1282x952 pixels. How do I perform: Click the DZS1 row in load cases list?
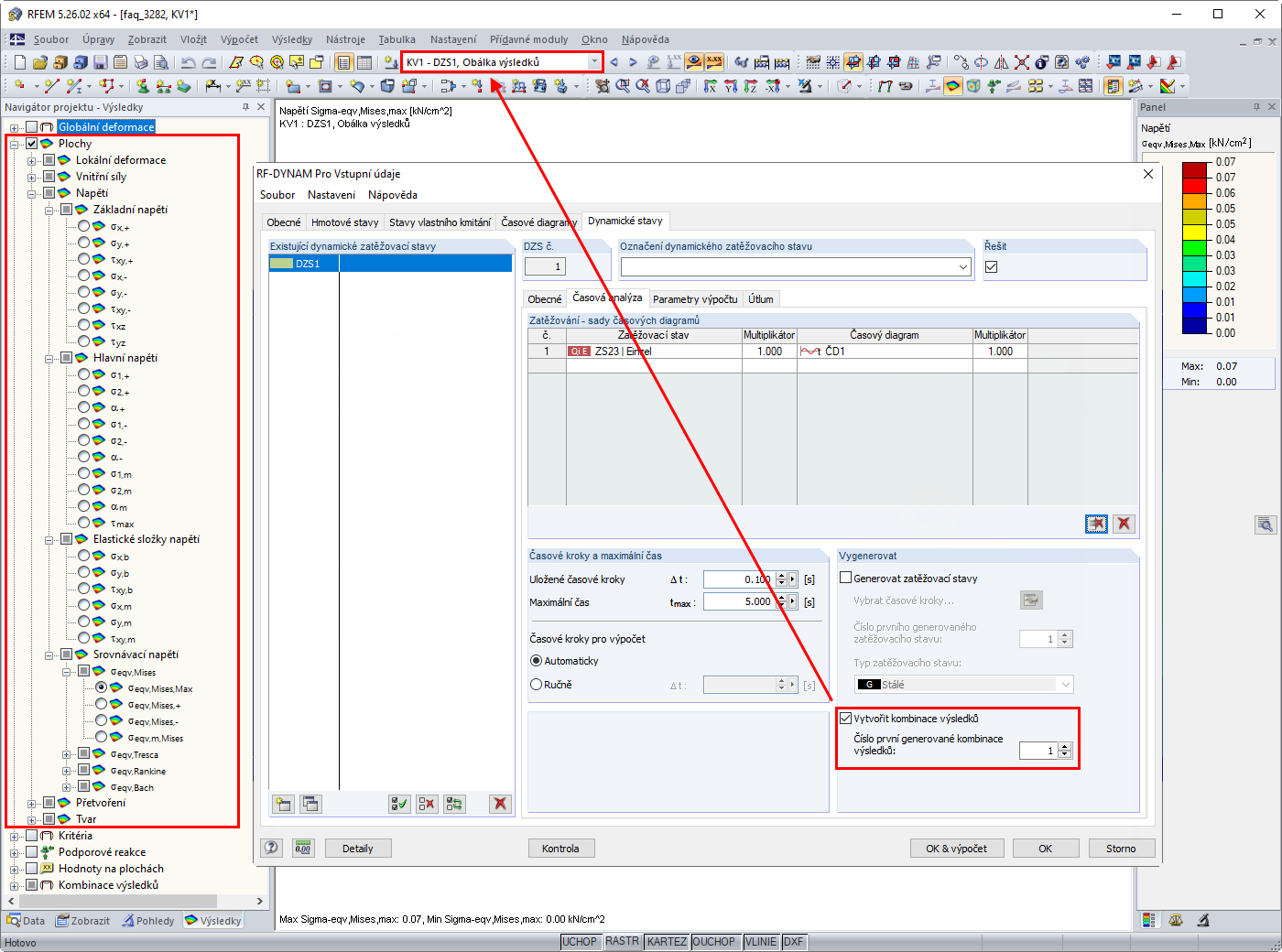(x=390, y=264)
